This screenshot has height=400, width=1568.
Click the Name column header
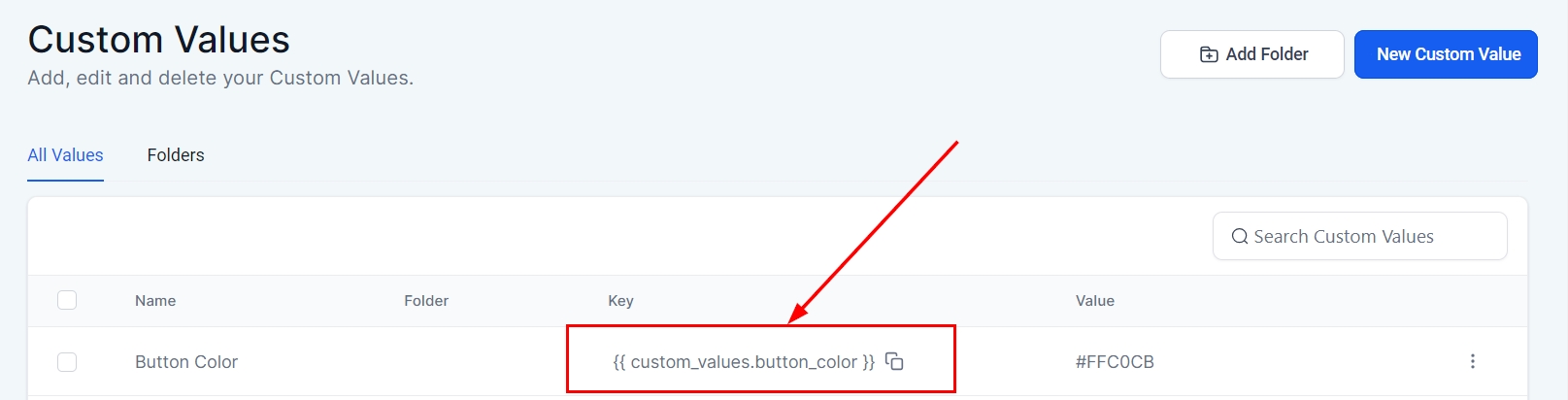click(x=155, y=301)
